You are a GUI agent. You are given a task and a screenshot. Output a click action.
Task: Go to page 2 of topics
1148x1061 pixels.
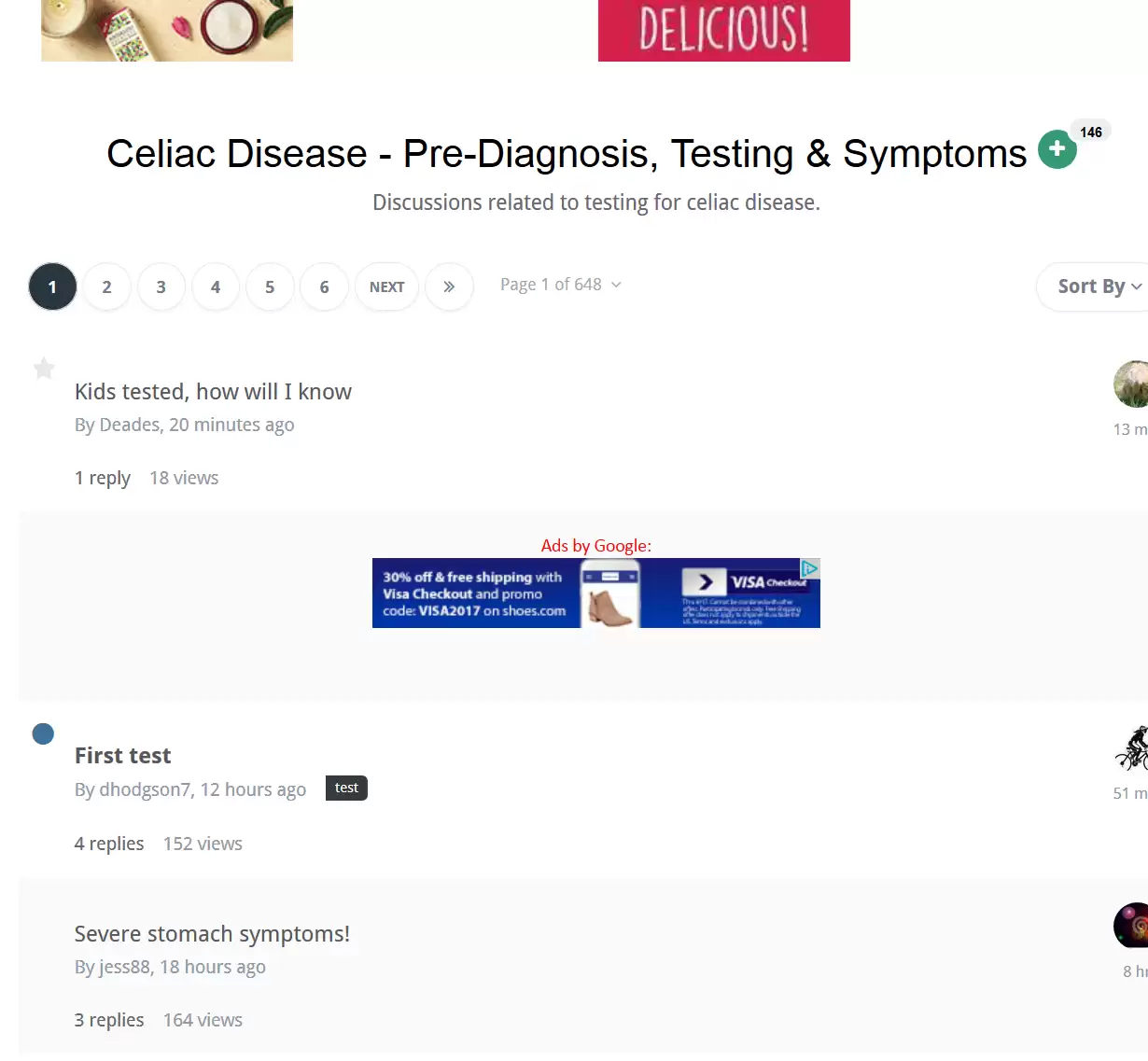pos(106,286)
